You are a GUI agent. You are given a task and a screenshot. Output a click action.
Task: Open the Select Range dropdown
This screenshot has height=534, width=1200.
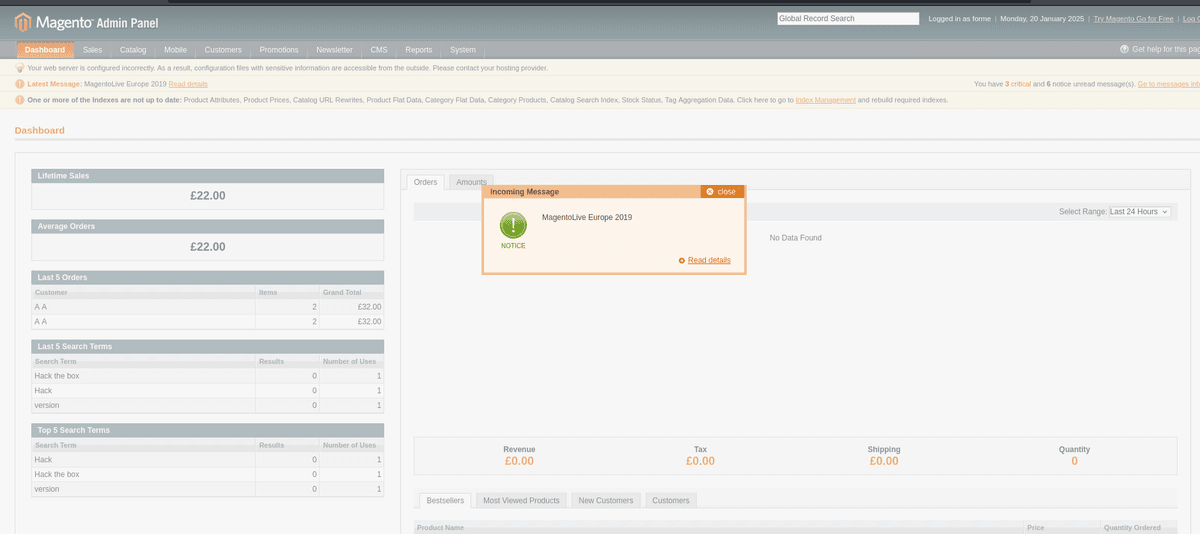pyautogui.click(x=1139, y=212)
